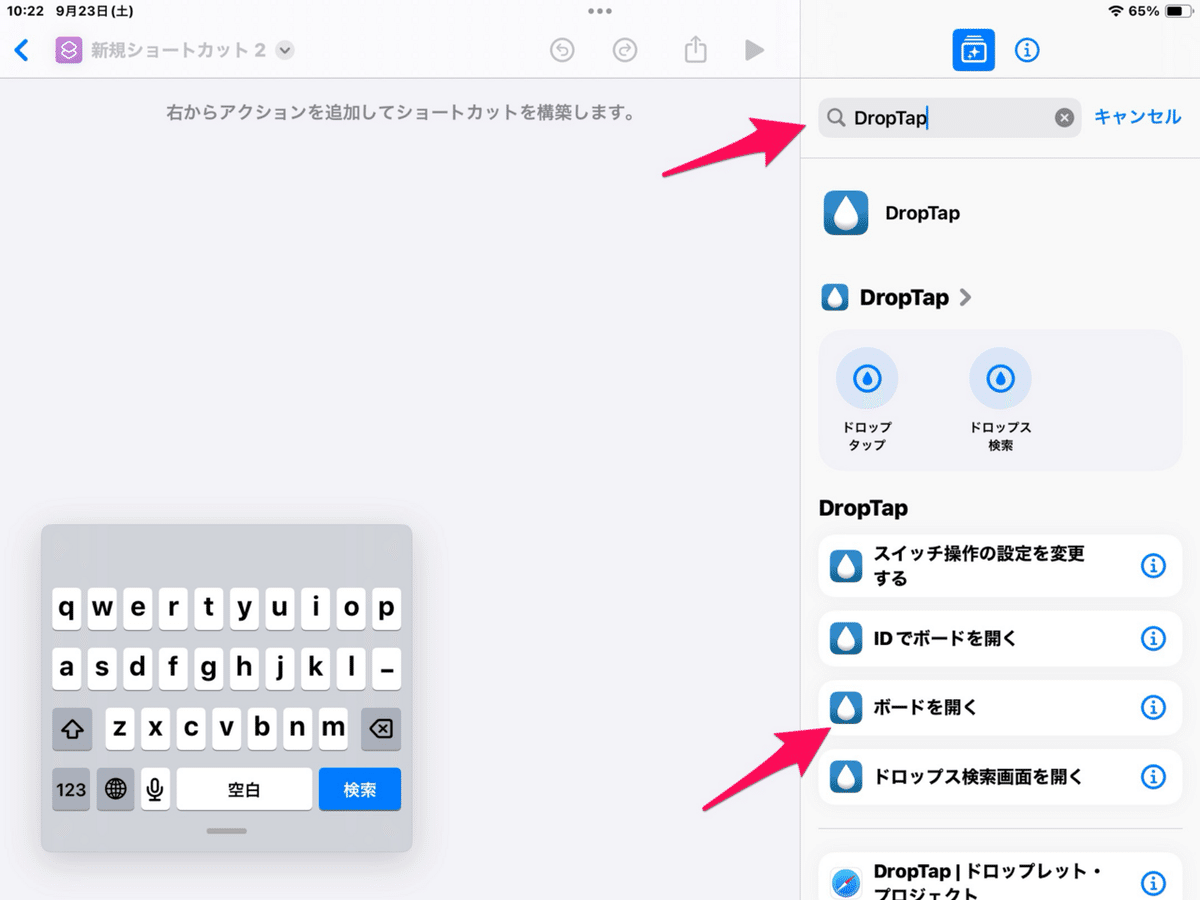Add the IDでボードを開く action
This screenshot has width=1200, height=900.
point(1000,638)
